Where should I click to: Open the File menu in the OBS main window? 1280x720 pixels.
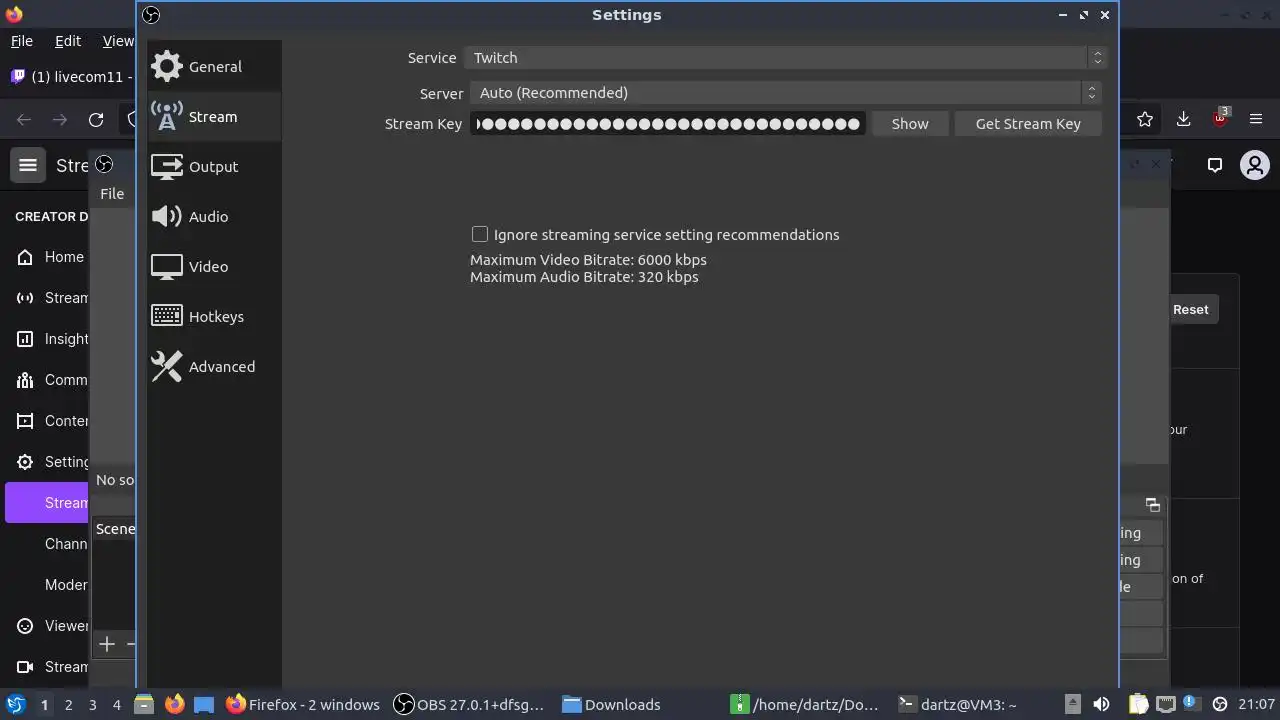[x=112, y=193]
